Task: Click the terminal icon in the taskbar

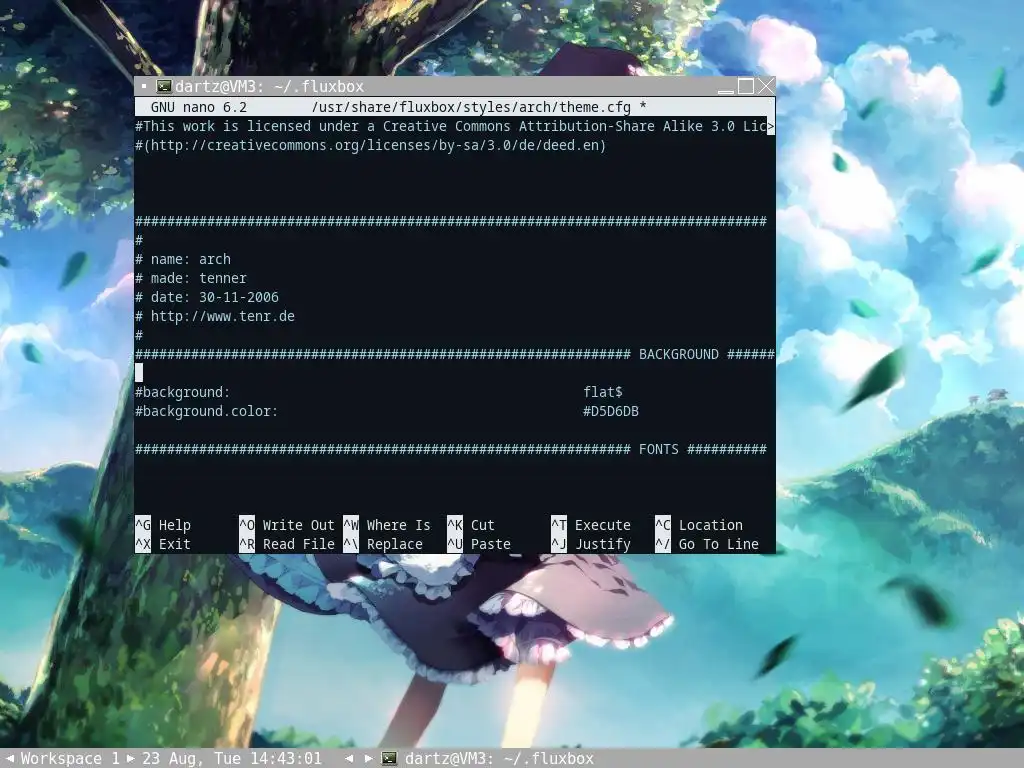Action: (389, 758)
